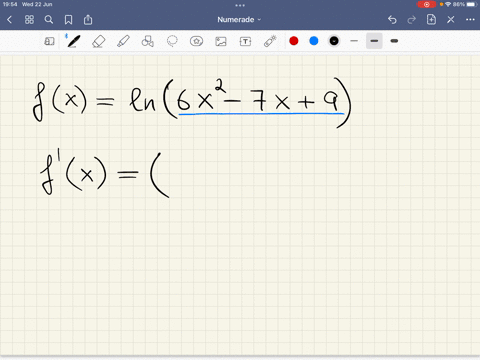Add a new page

click(x=431, y=19)
